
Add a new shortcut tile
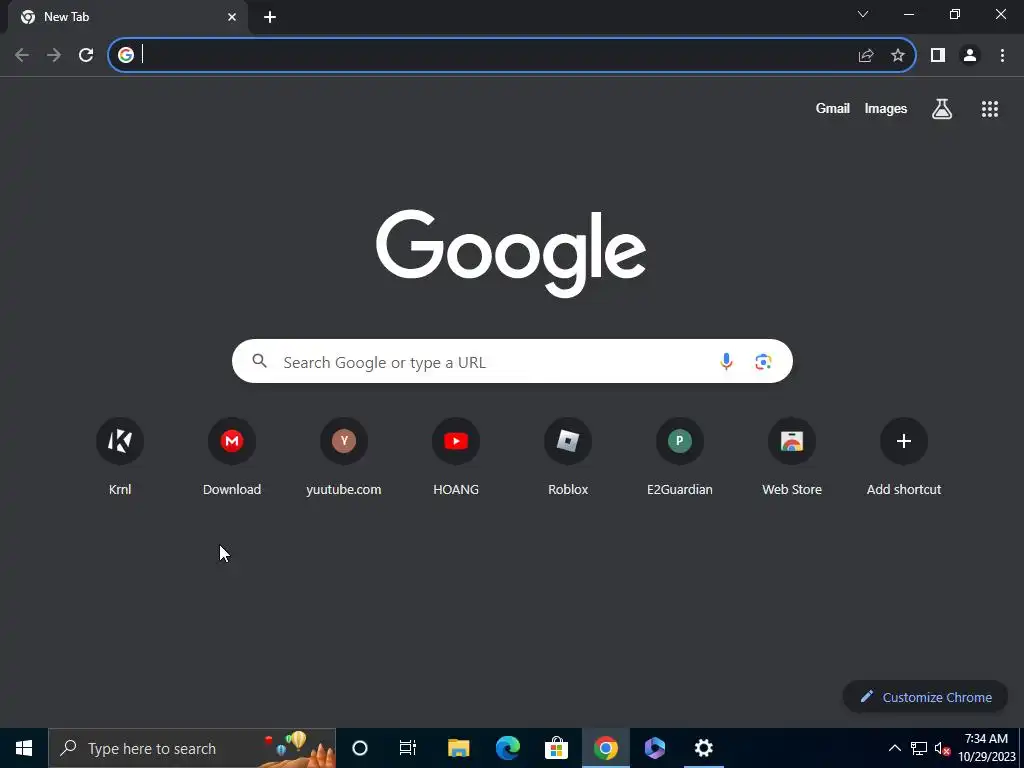click(904, 456)
